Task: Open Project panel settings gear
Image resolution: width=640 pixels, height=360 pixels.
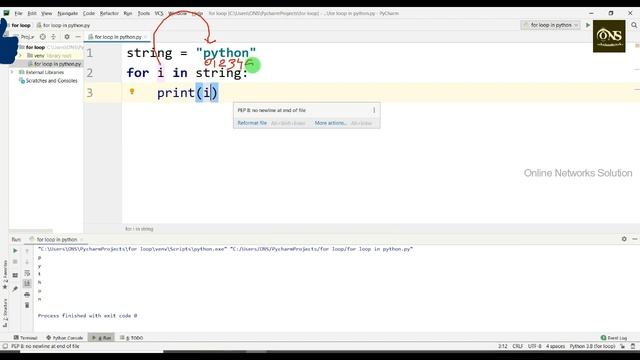Action: tap(67, 37)
